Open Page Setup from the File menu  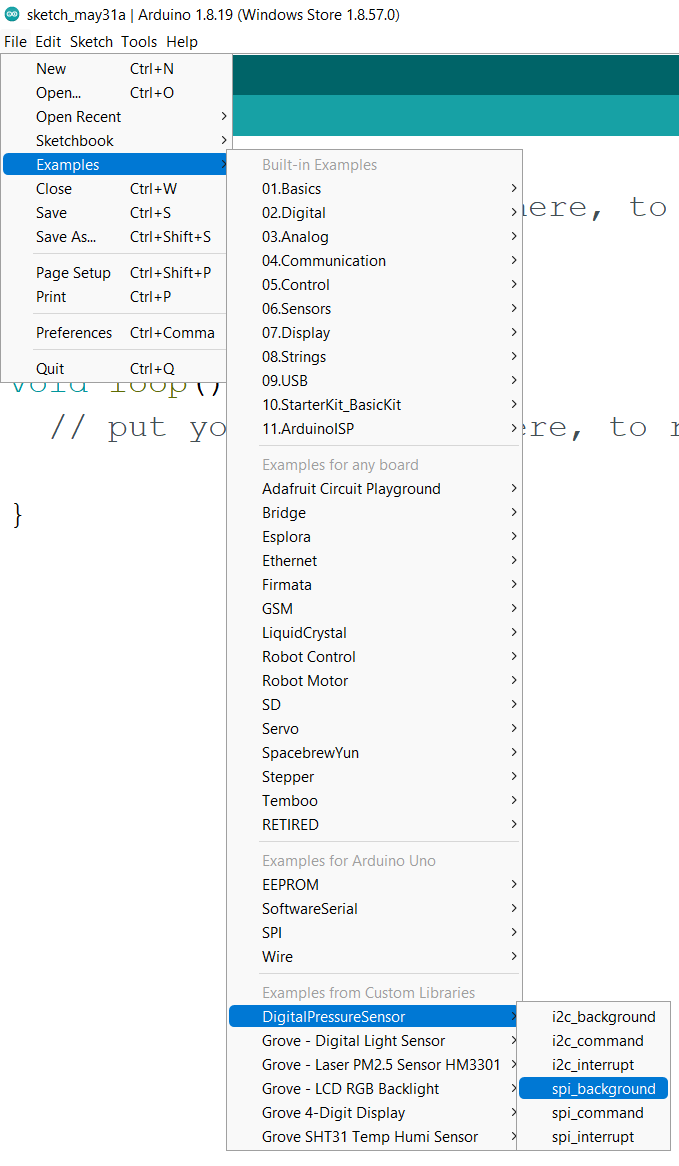click(117, 273)
